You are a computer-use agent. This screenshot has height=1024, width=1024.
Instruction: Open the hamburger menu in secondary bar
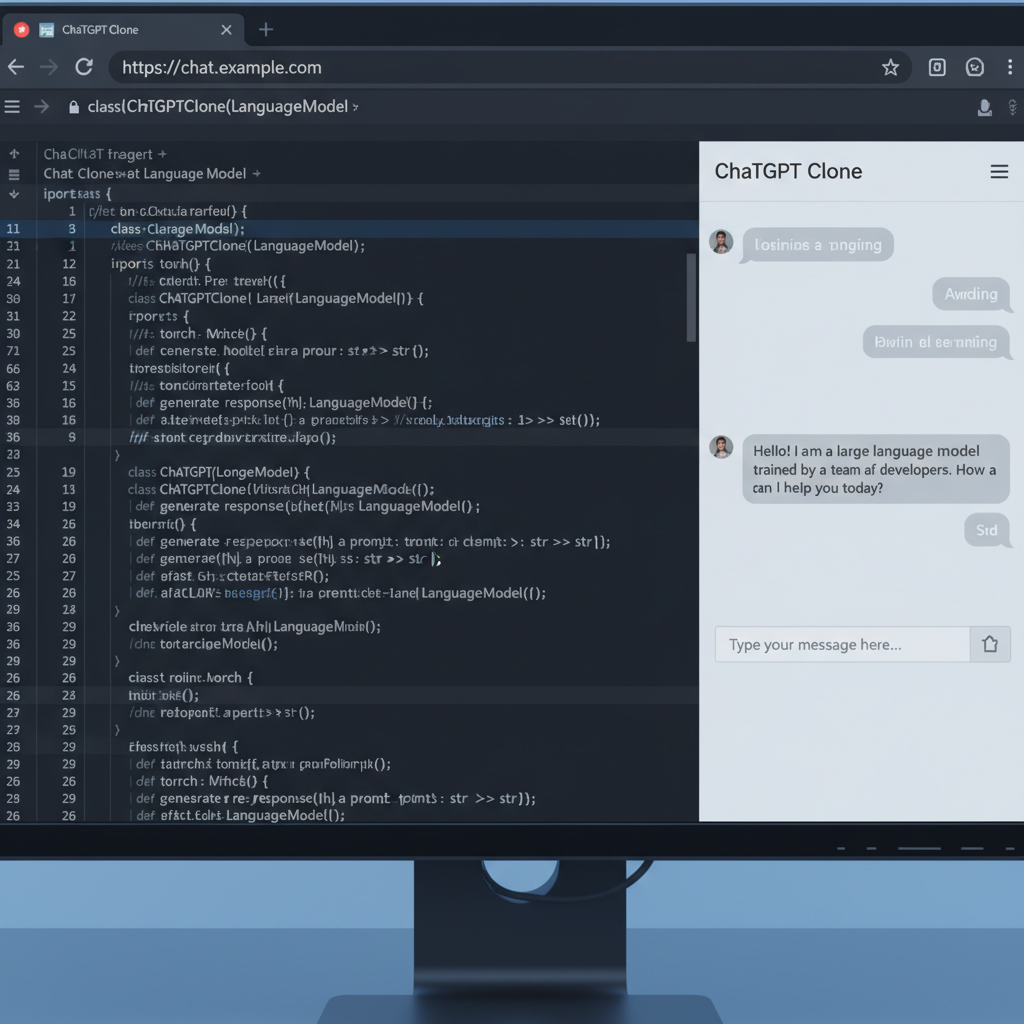click(x=12, y=106)
